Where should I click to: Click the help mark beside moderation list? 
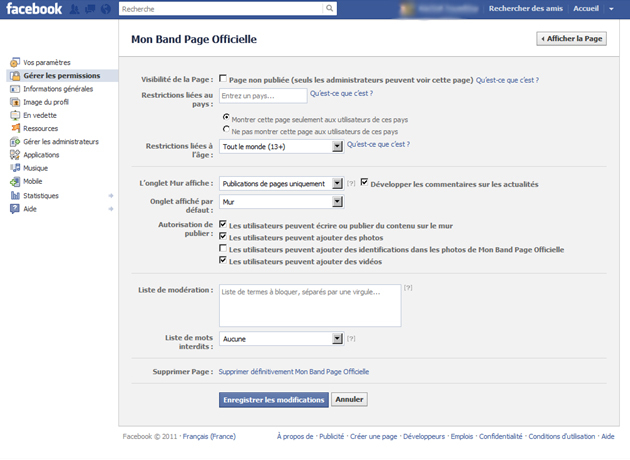pyautogui.click(x=408, y=287)
